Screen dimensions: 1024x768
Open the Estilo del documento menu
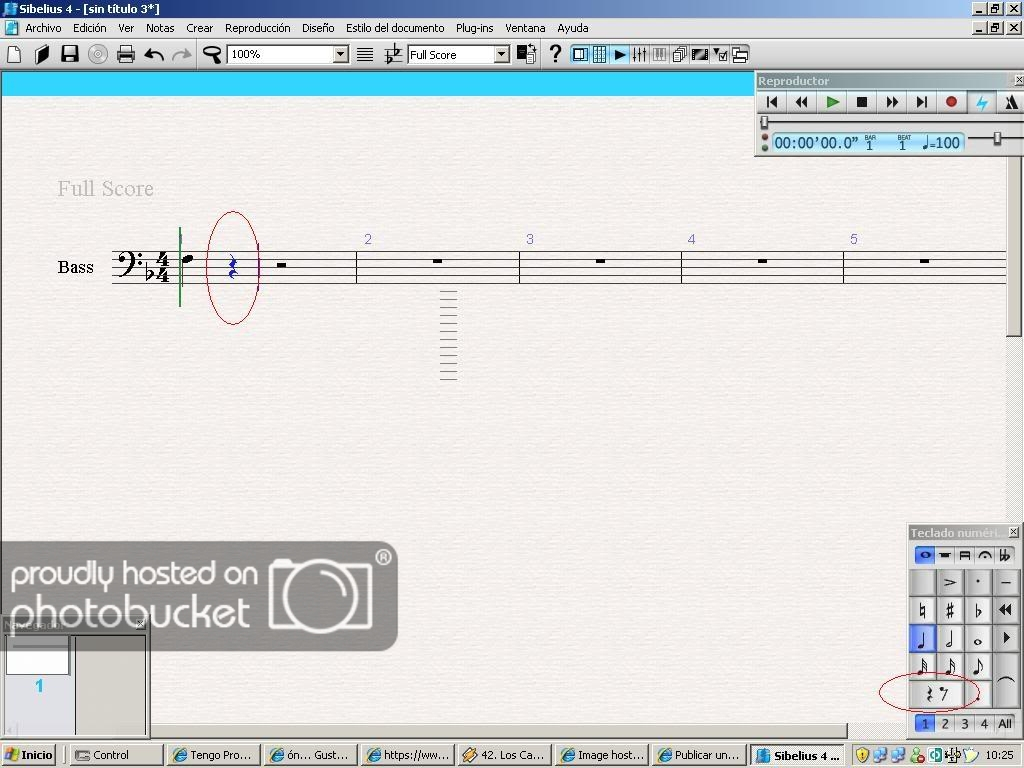click(395, 28)
